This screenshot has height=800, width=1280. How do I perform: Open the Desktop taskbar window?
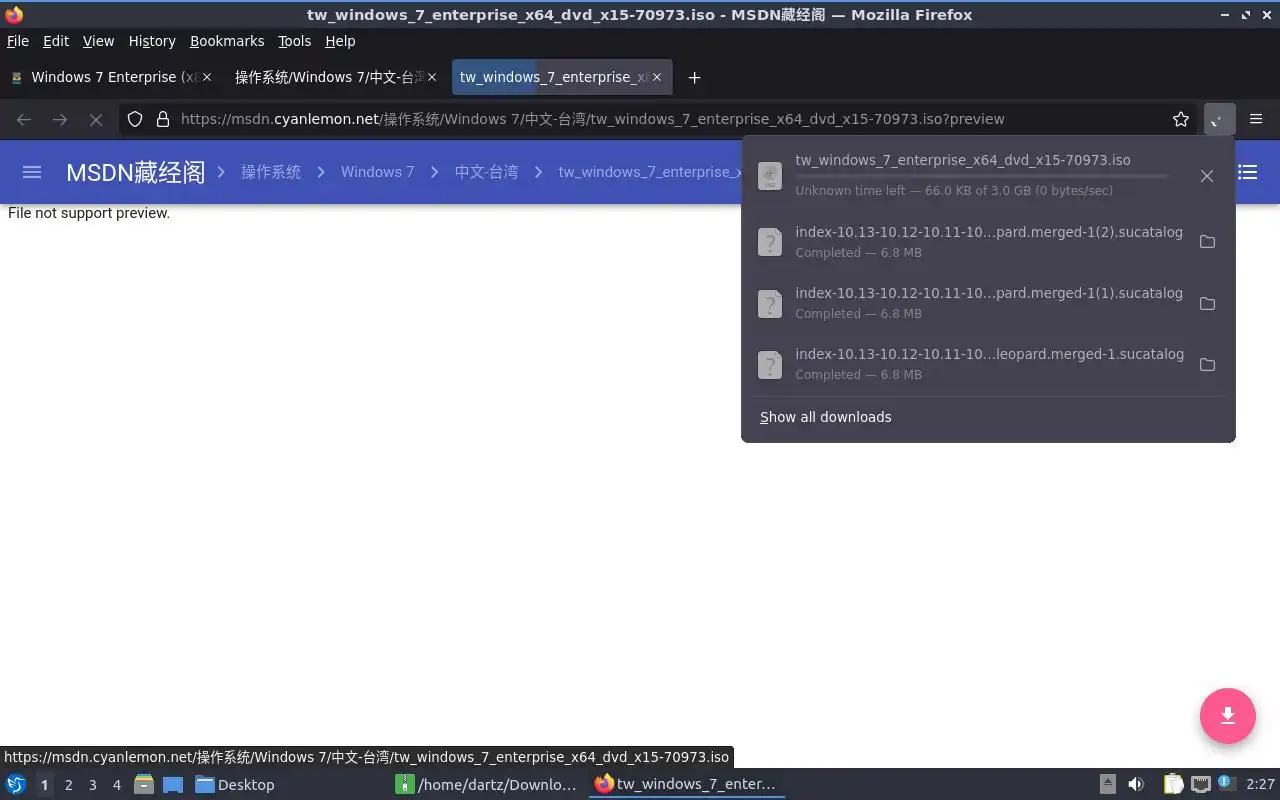[288, 784]
